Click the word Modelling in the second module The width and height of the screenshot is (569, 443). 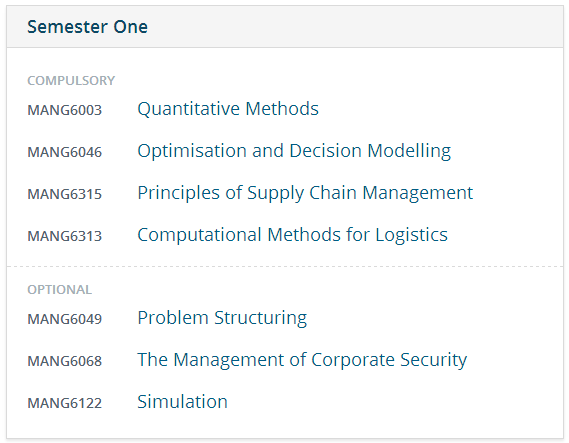pyautogui.click(x=409, y=151)
